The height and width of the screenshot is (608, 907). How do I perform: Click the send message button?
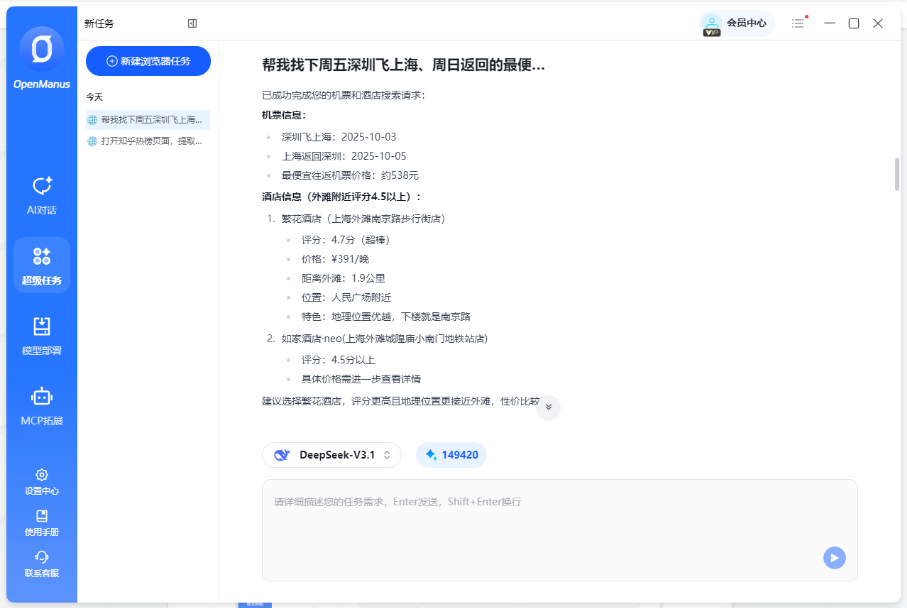(834, 558)
